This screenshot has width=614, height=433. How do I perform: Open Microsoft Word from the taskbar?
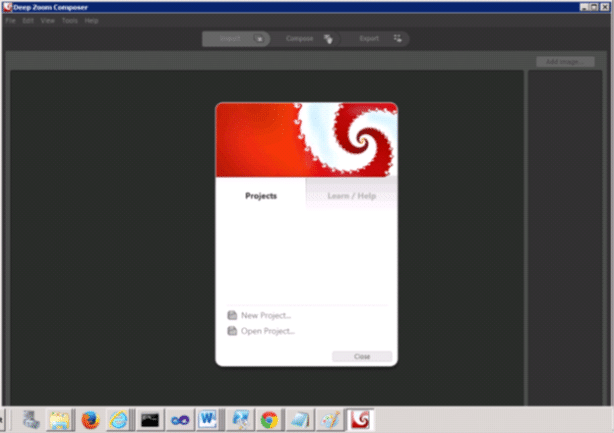click(x=208, y=420)
